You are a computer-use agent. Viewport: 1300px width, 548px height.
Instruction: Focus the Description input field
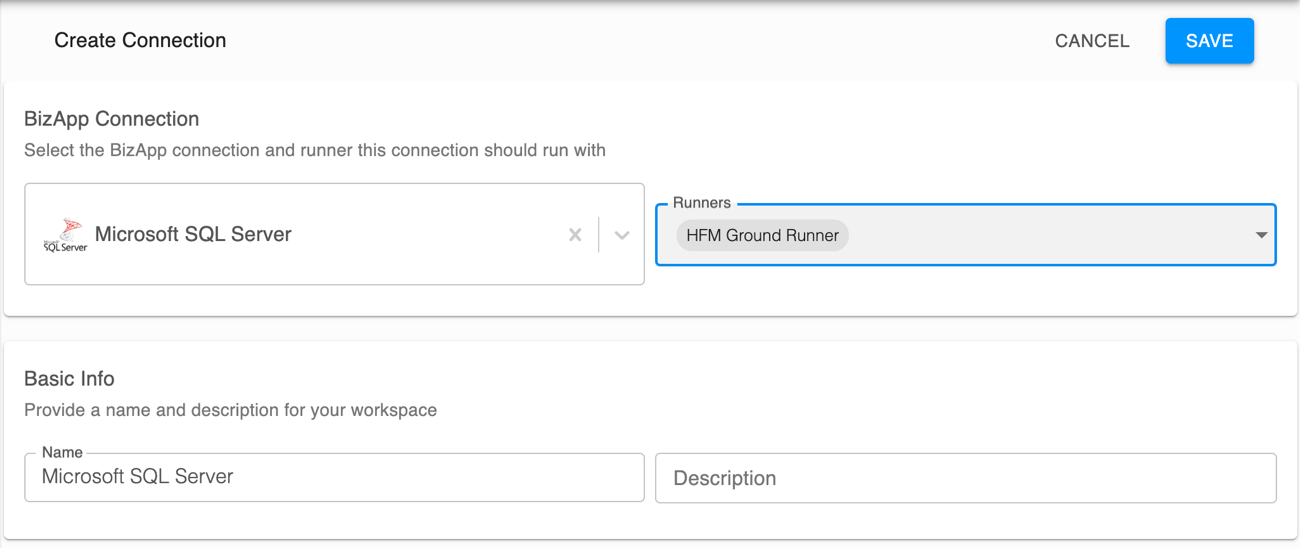pyautogui.click(x=966, y=477)
